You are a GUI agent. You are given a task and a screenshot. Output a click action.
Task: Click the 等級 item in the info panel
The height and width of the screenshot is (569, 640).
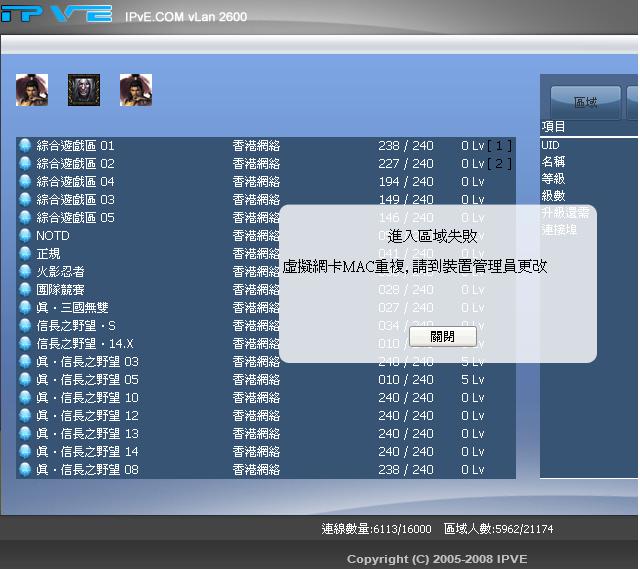(553, 178)
